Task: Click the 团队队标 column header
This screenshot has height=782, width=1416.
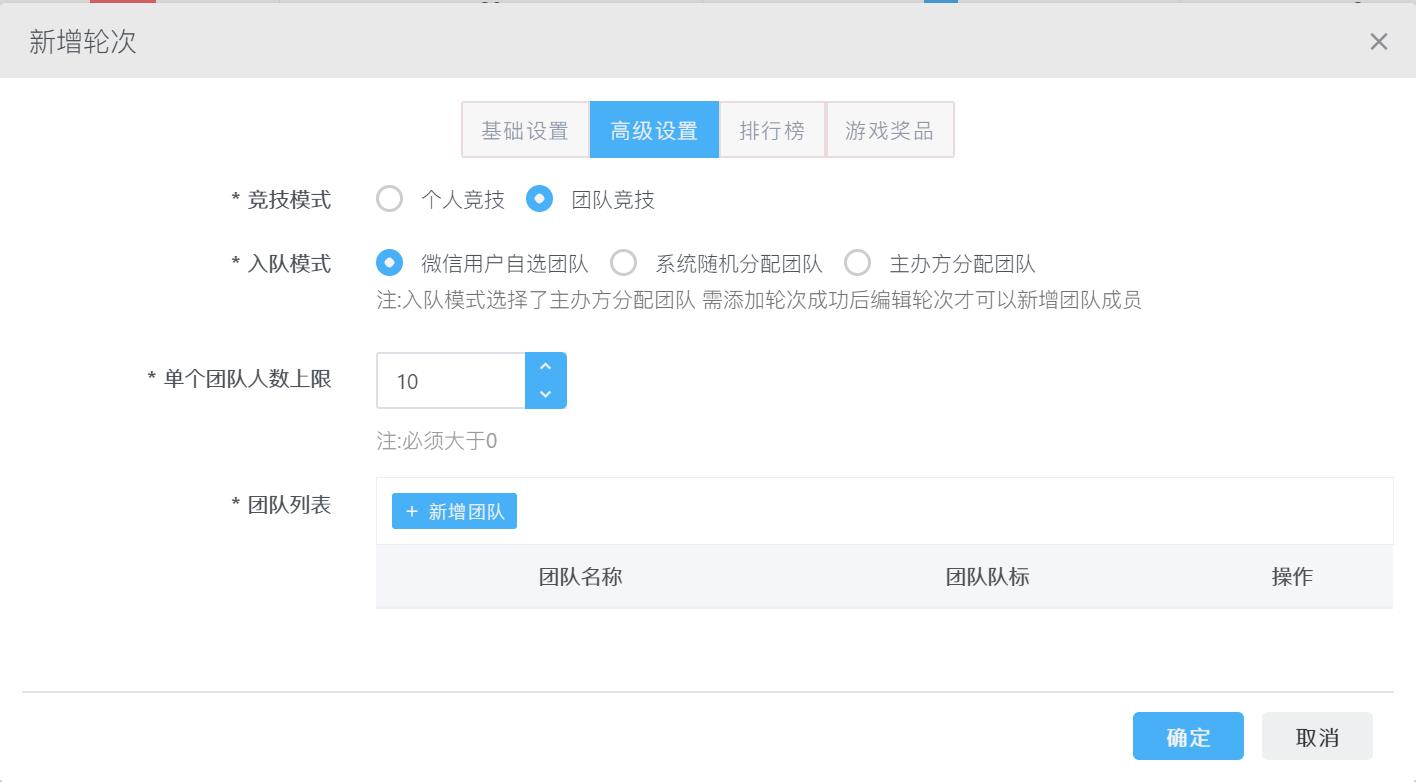Action: 987,577
